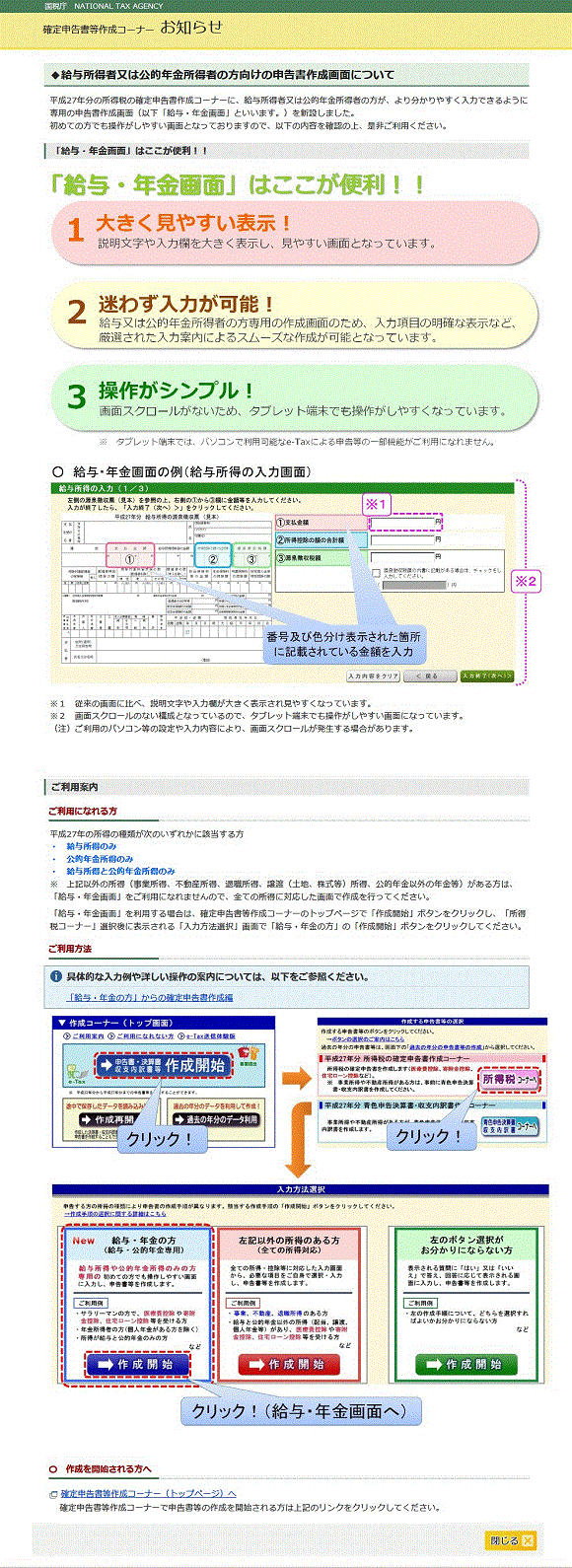Click the ③源泉徴収税額 input field

[x=400, y=558]
